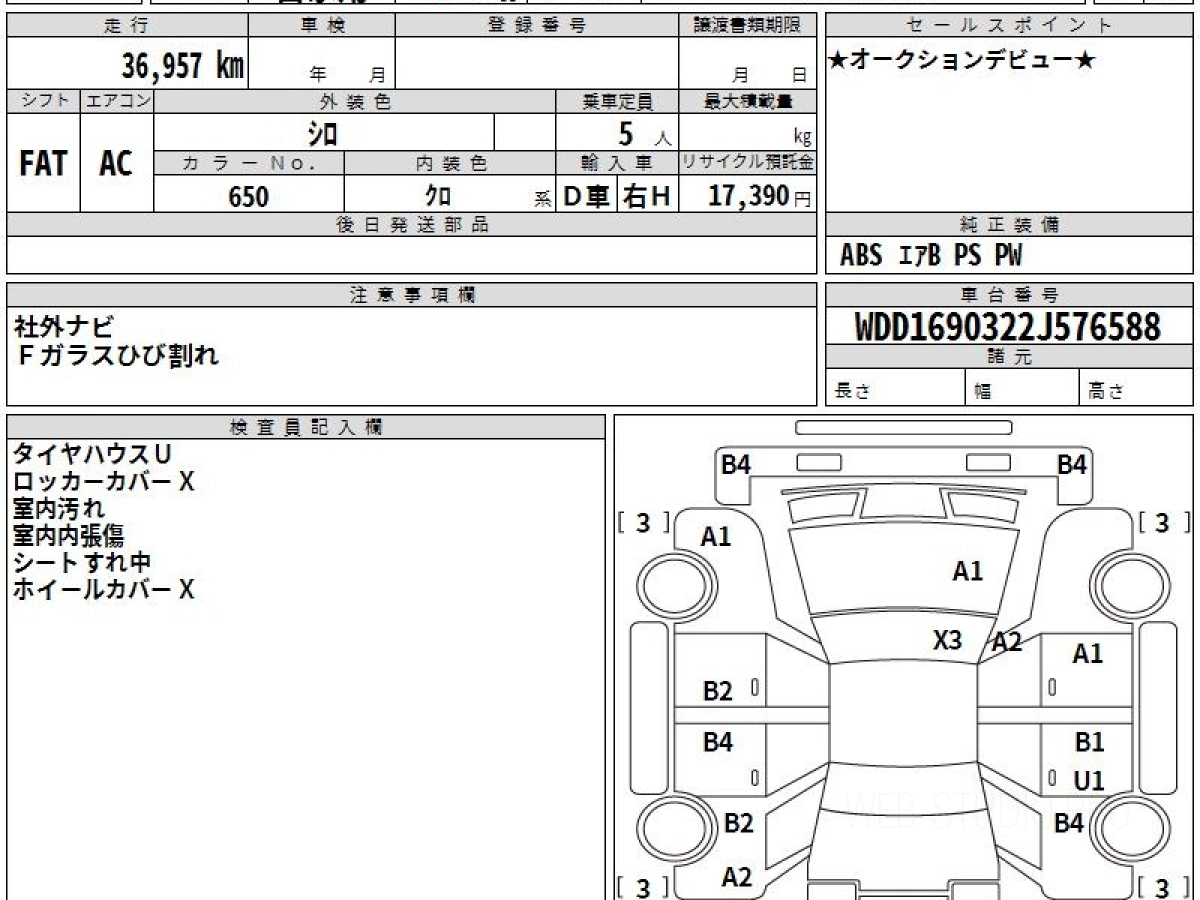This screenshot has height=900, width=1200.
Task: Select inspector note タイヤハウスU
Action: click(92, 454)
